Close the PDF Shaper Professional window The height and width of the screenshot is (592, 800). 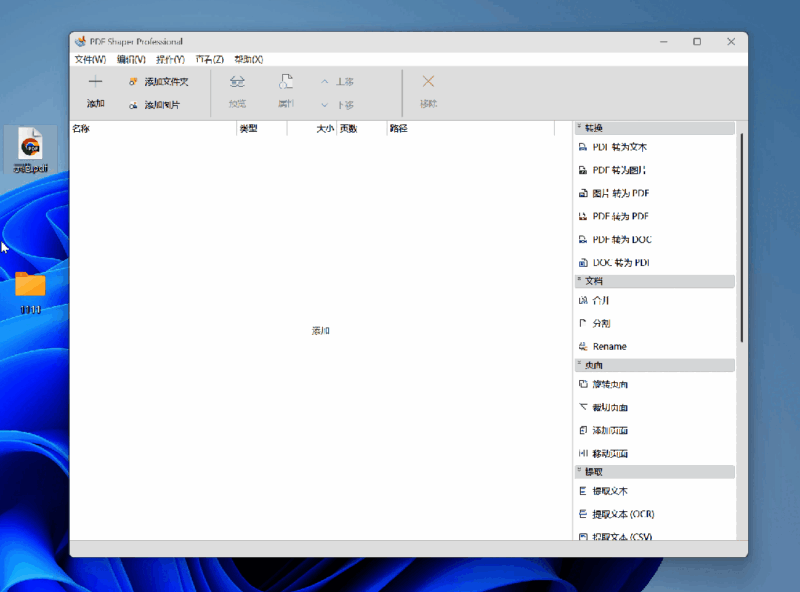[731, 42]
